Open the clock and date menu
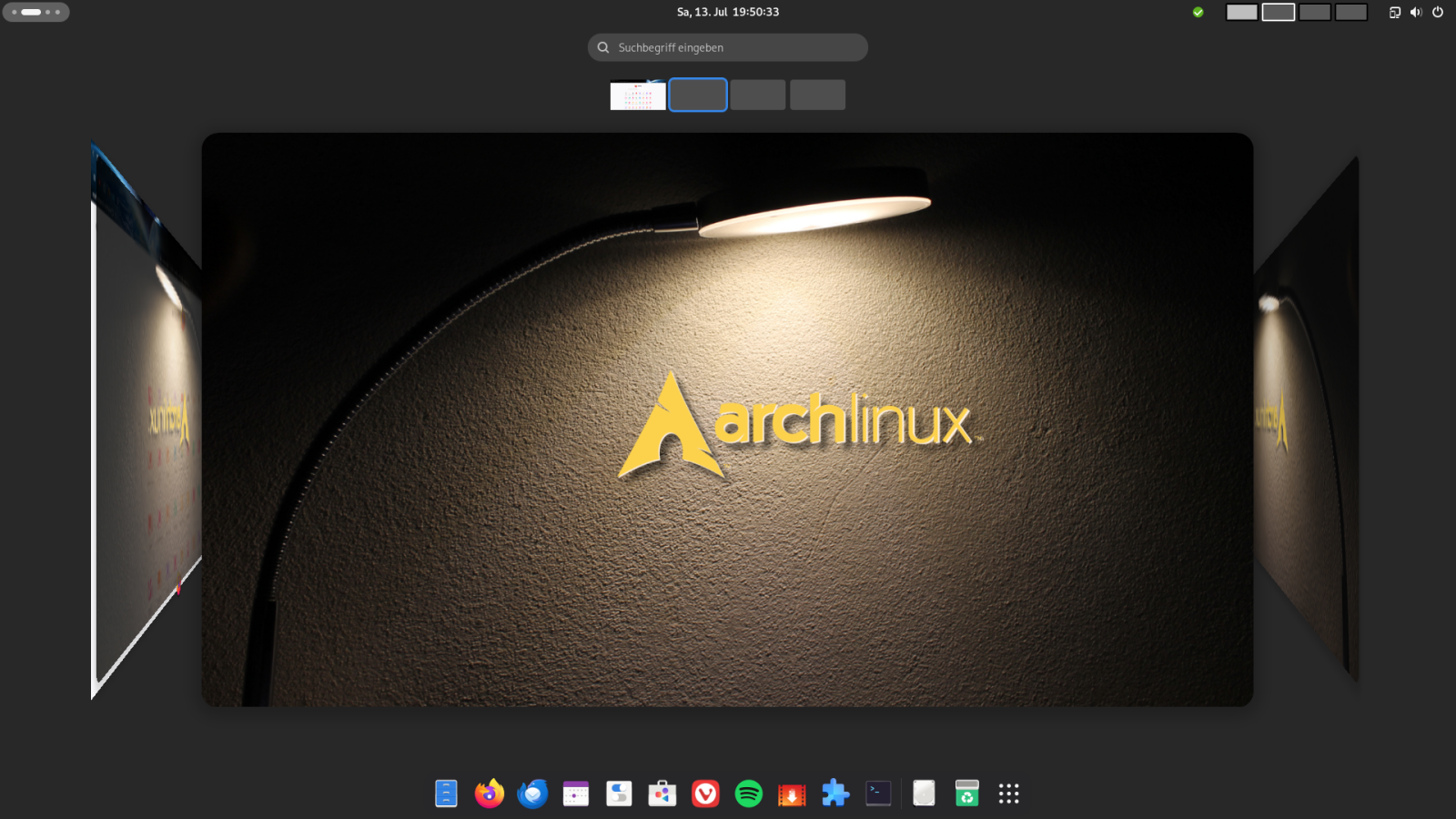1456x819 pixels. coord(728,12)
